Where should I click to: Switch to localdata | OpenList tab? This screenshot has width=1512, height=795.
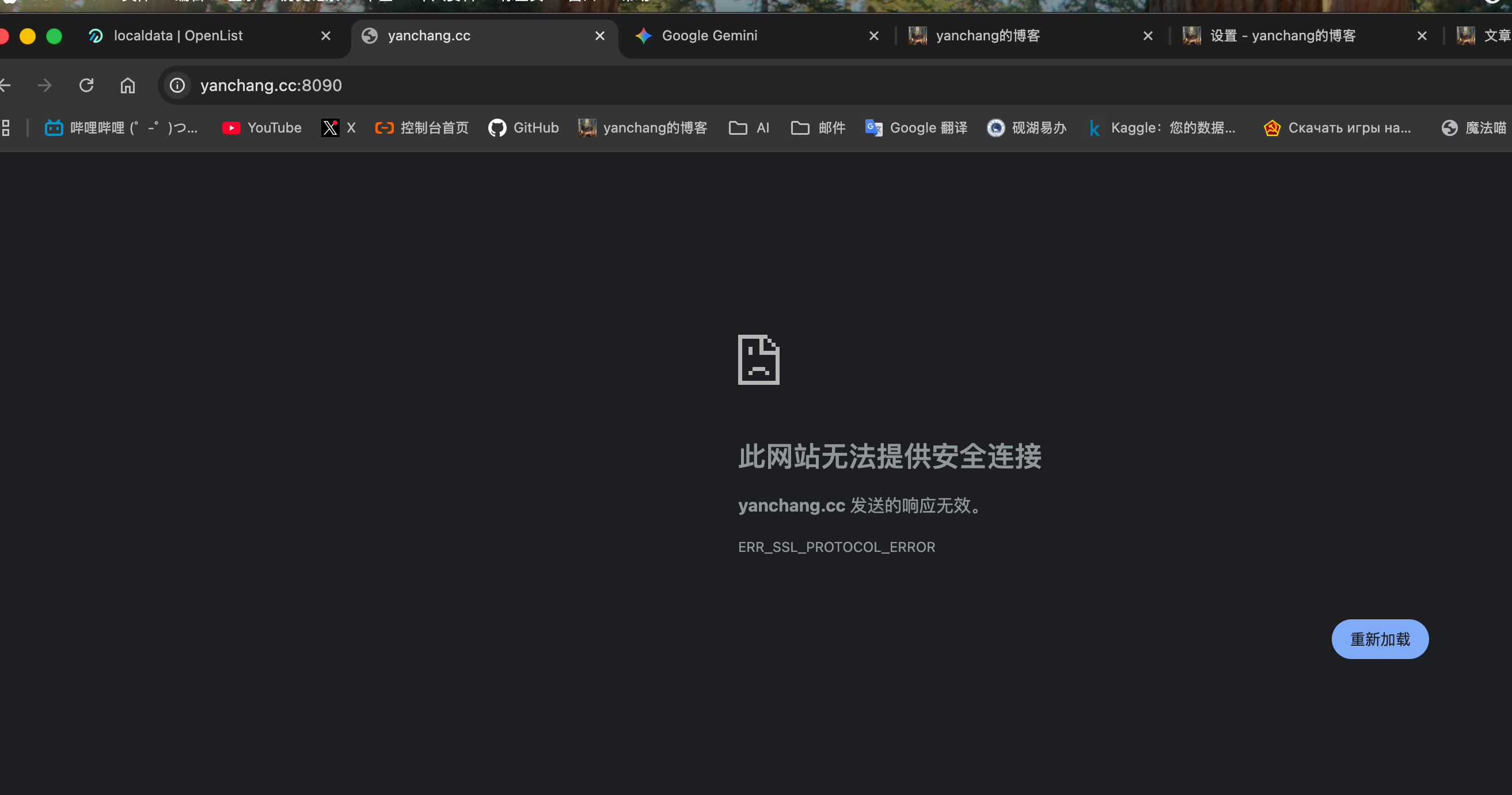(x=178, y=36)
